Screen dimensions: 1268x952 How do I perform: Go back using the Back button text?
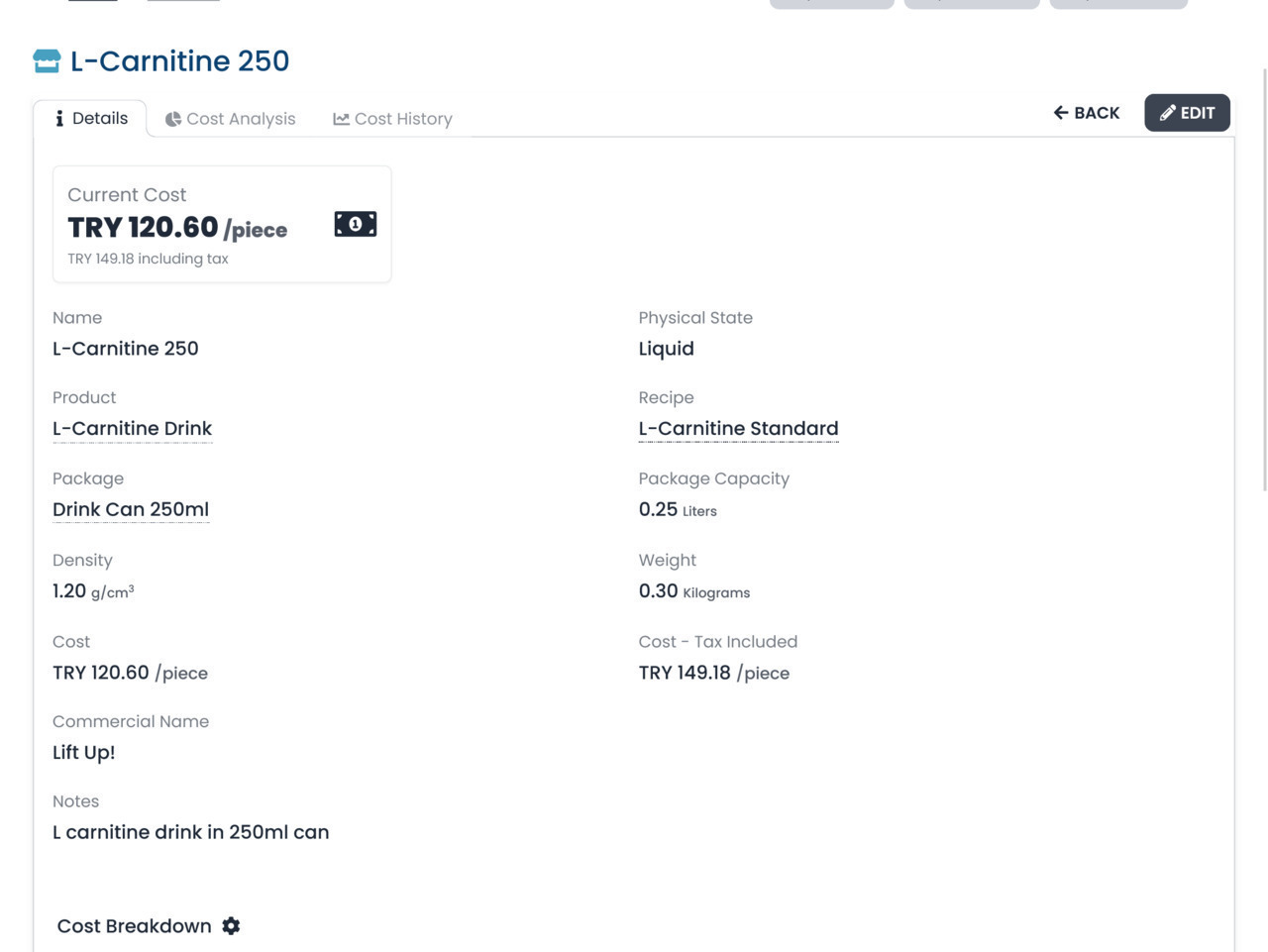tap(1097, 113)
